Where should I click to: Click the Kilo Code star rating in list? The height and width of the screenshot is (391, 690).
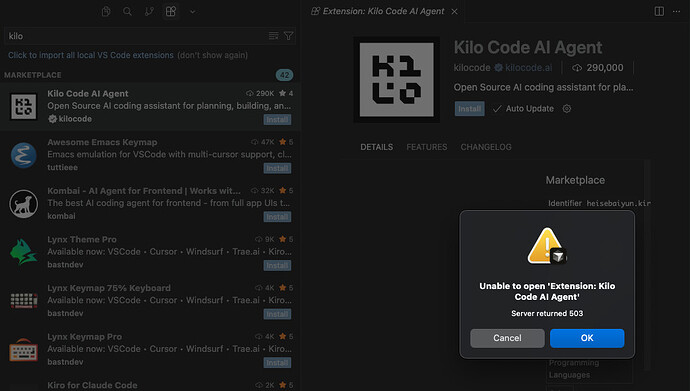(x=286, y=93)
